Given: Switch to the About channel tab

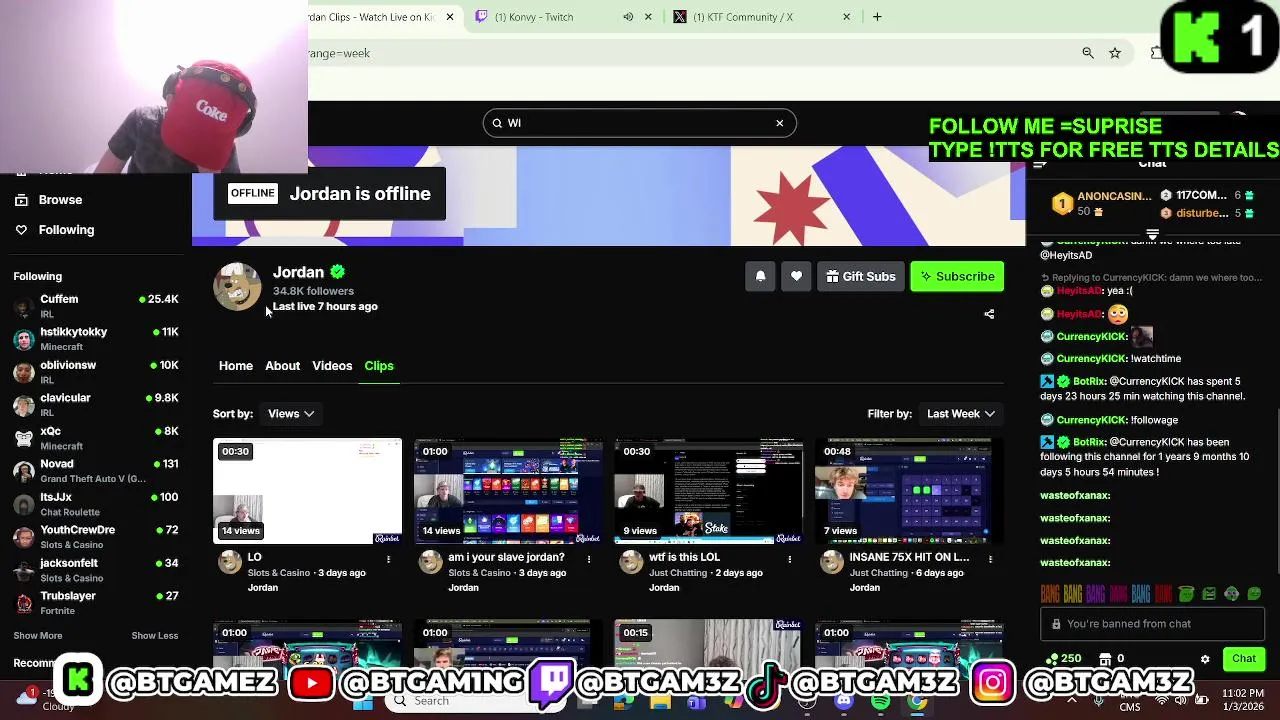Looking at the screenshot, I should tap(282, 366).
